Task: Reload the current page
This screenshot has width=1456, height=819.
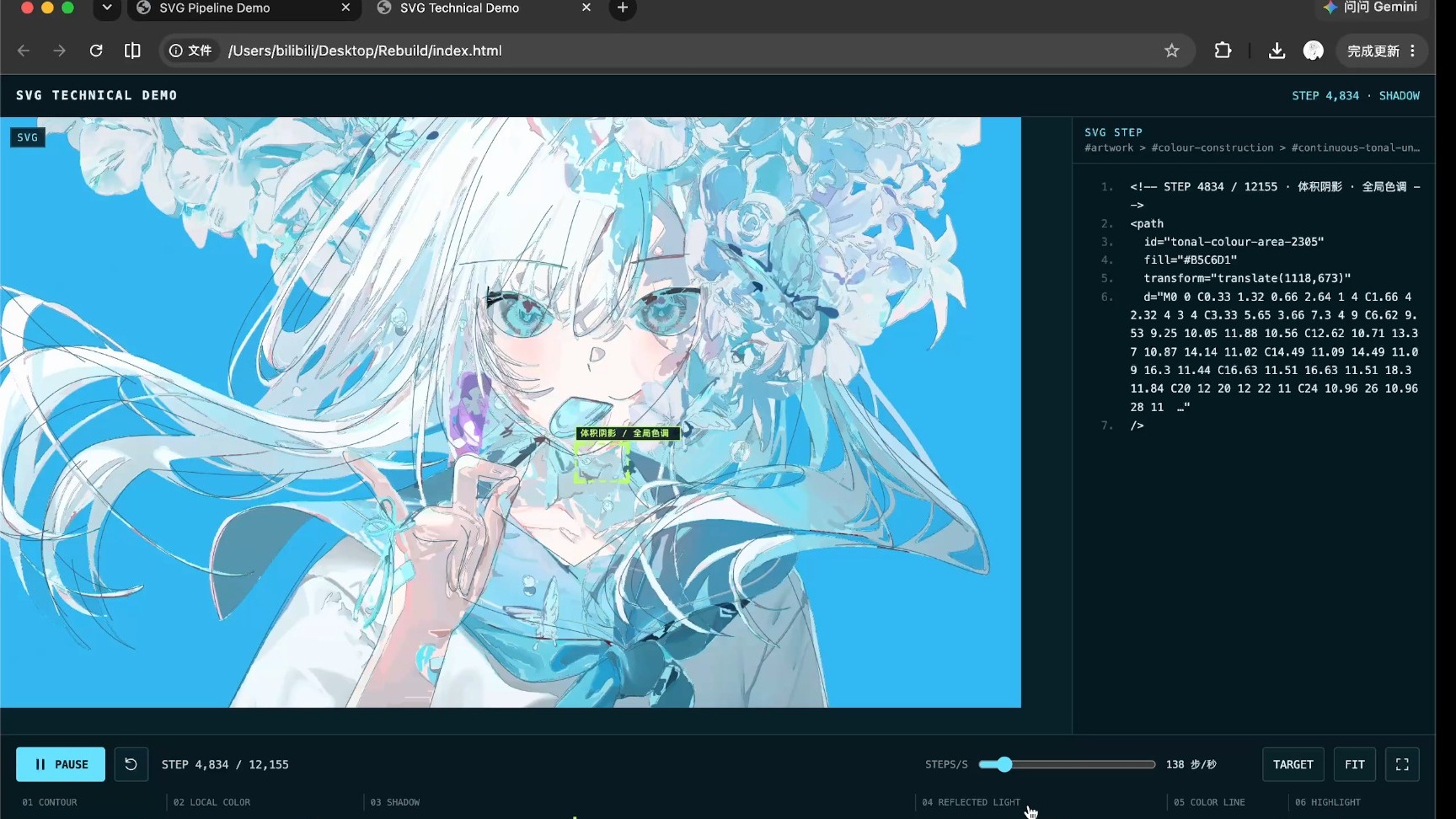Action: [96, 51]
